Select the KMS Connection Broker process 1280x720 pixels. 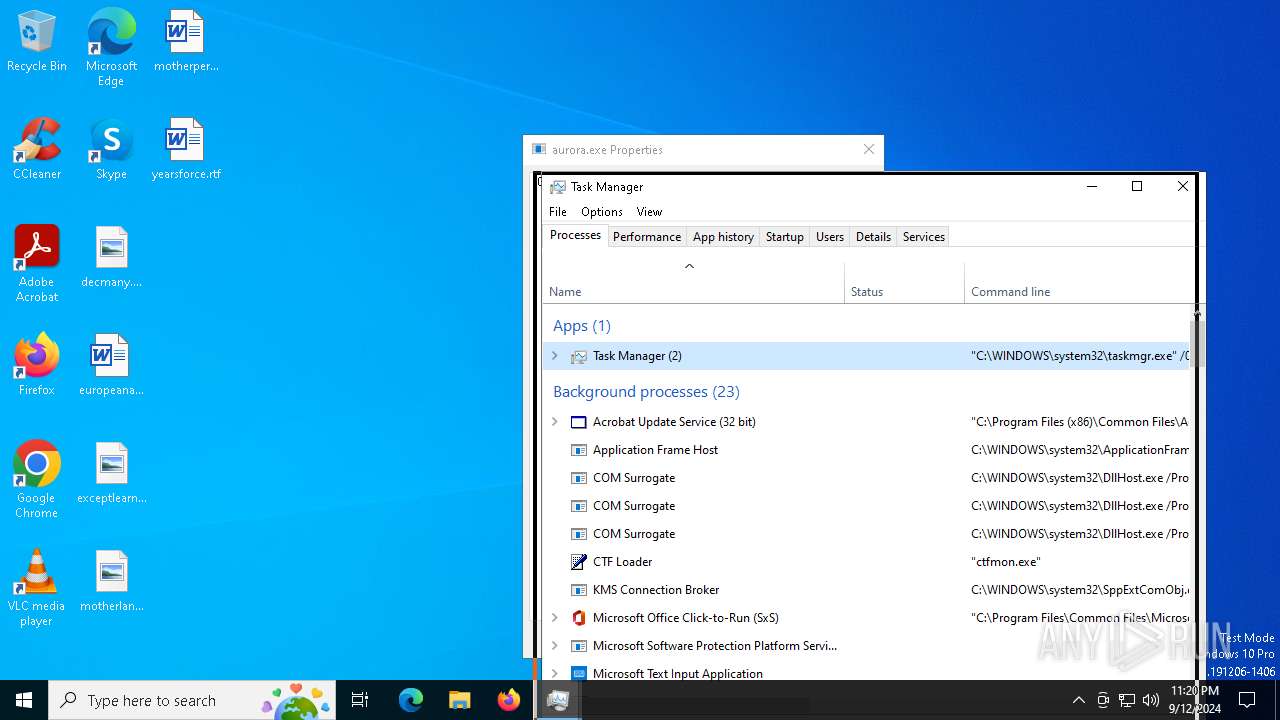(x=867, y=590)
